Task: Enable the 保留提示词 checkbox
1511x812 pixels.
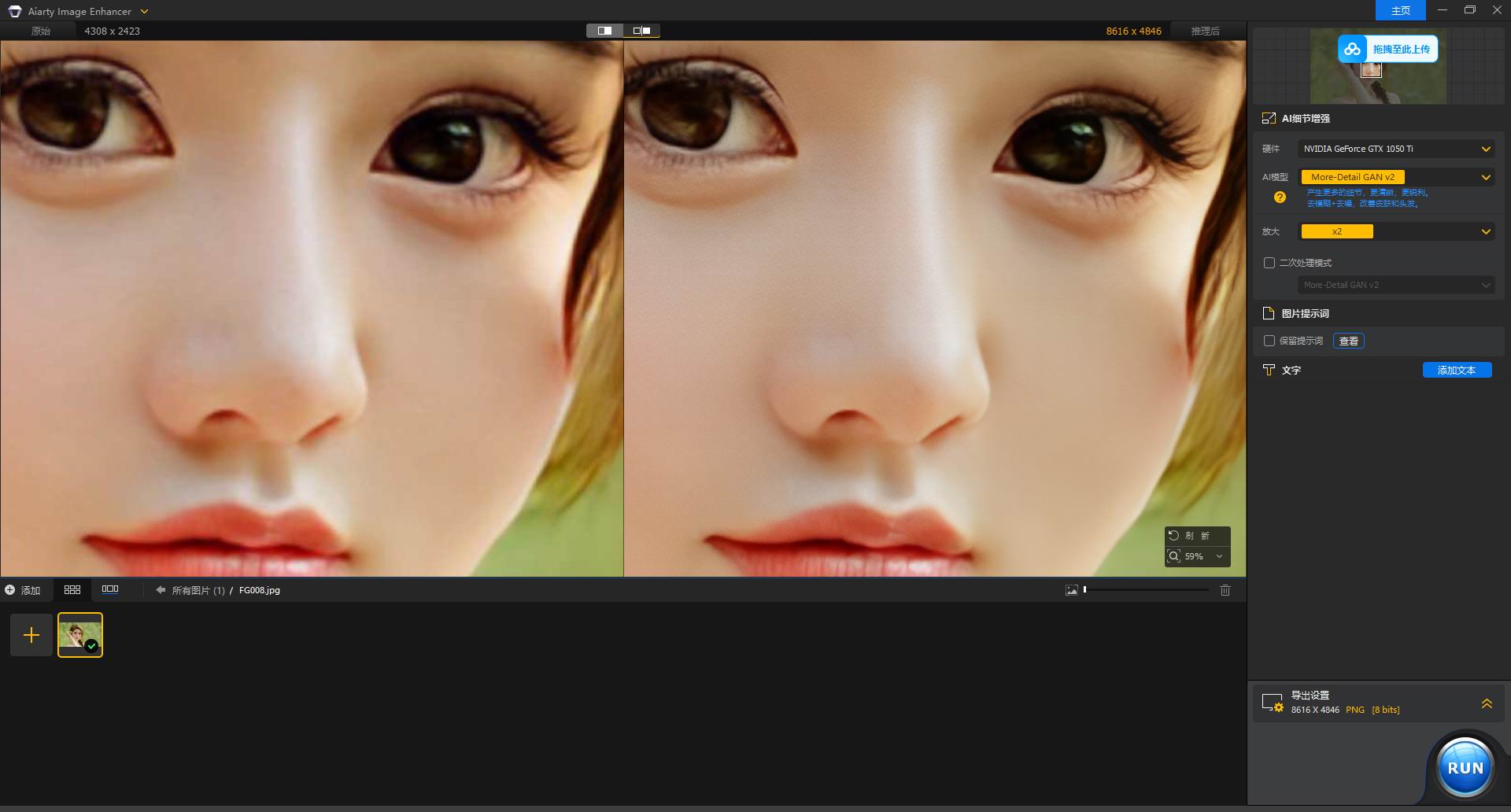Action: pos(1269,341)
